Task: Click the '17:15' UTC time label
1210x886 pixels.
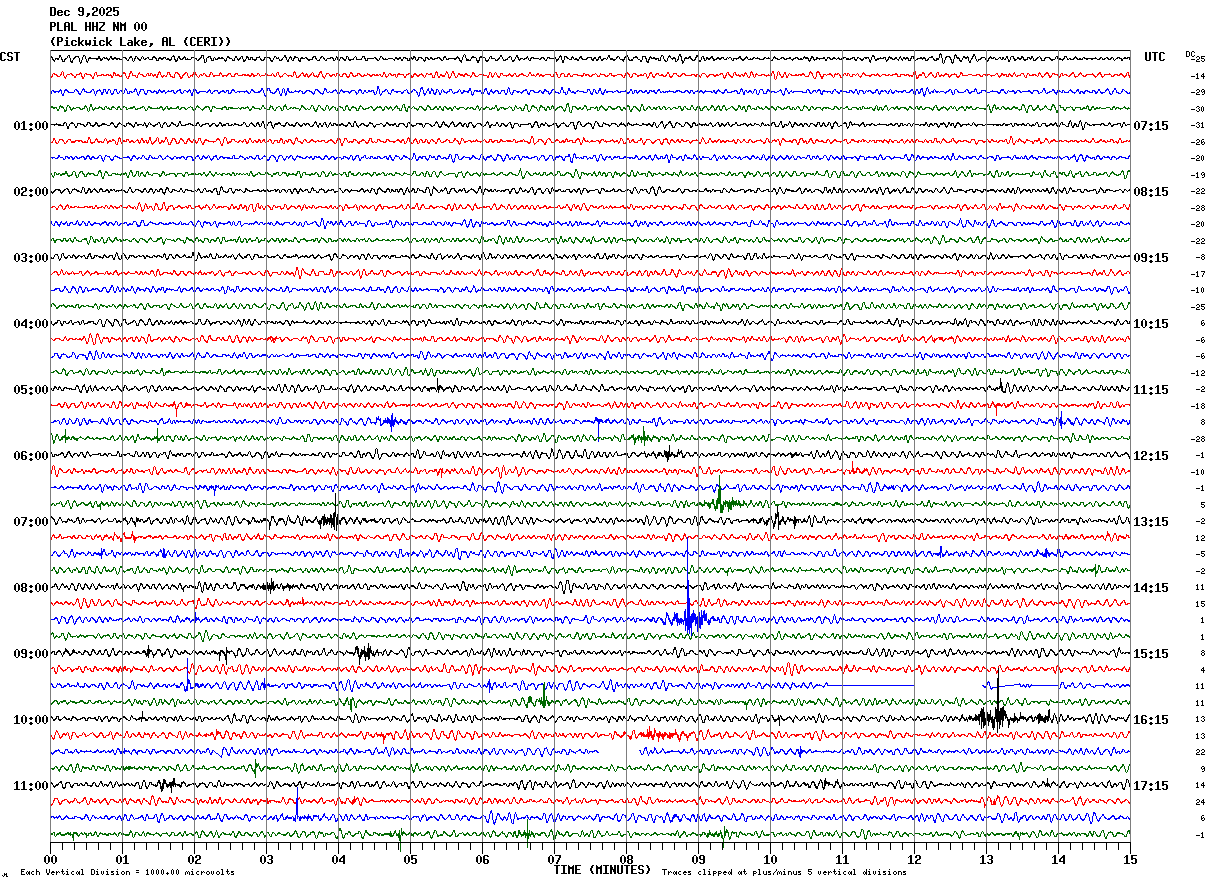Action: 1152,786
